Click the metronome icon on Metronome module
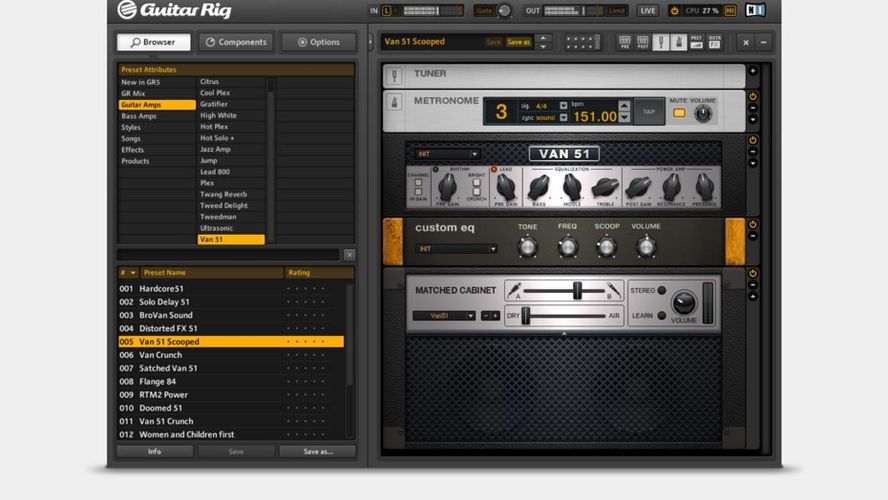The height and width of the screenshot is (500, 888). click(395, 102)
